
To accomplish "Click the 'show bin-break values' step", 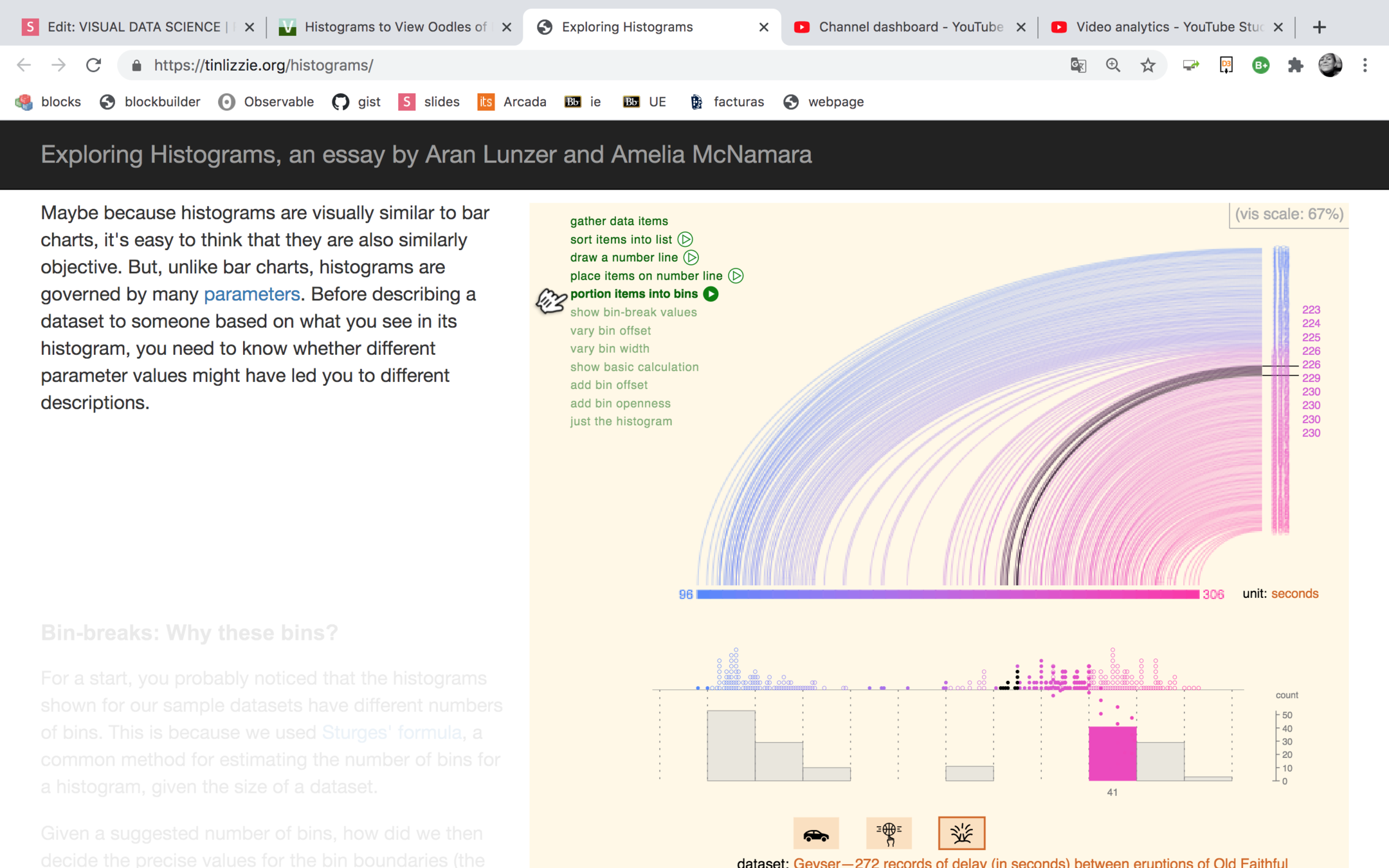I will 633,312.
